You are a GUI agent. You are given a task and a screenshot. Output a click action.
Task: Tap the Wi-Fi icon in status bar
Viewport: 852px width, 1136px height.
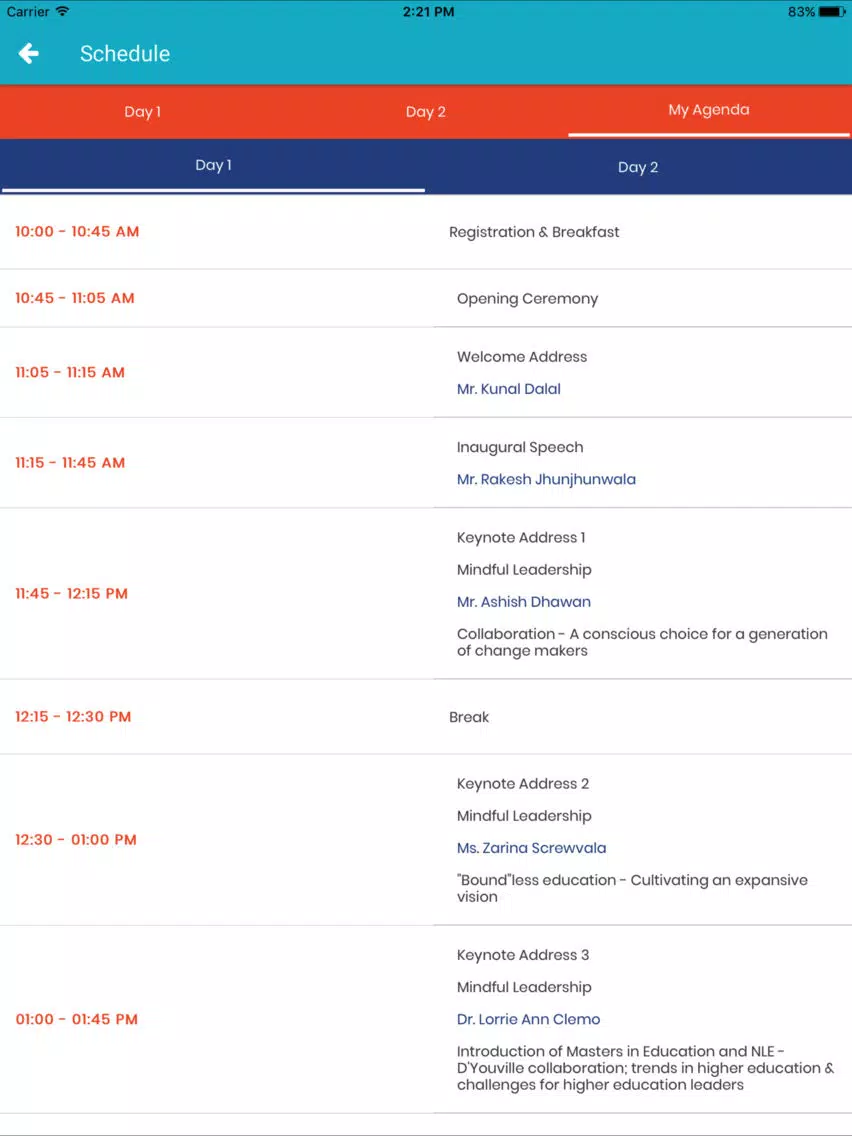[x=62, y=12]
